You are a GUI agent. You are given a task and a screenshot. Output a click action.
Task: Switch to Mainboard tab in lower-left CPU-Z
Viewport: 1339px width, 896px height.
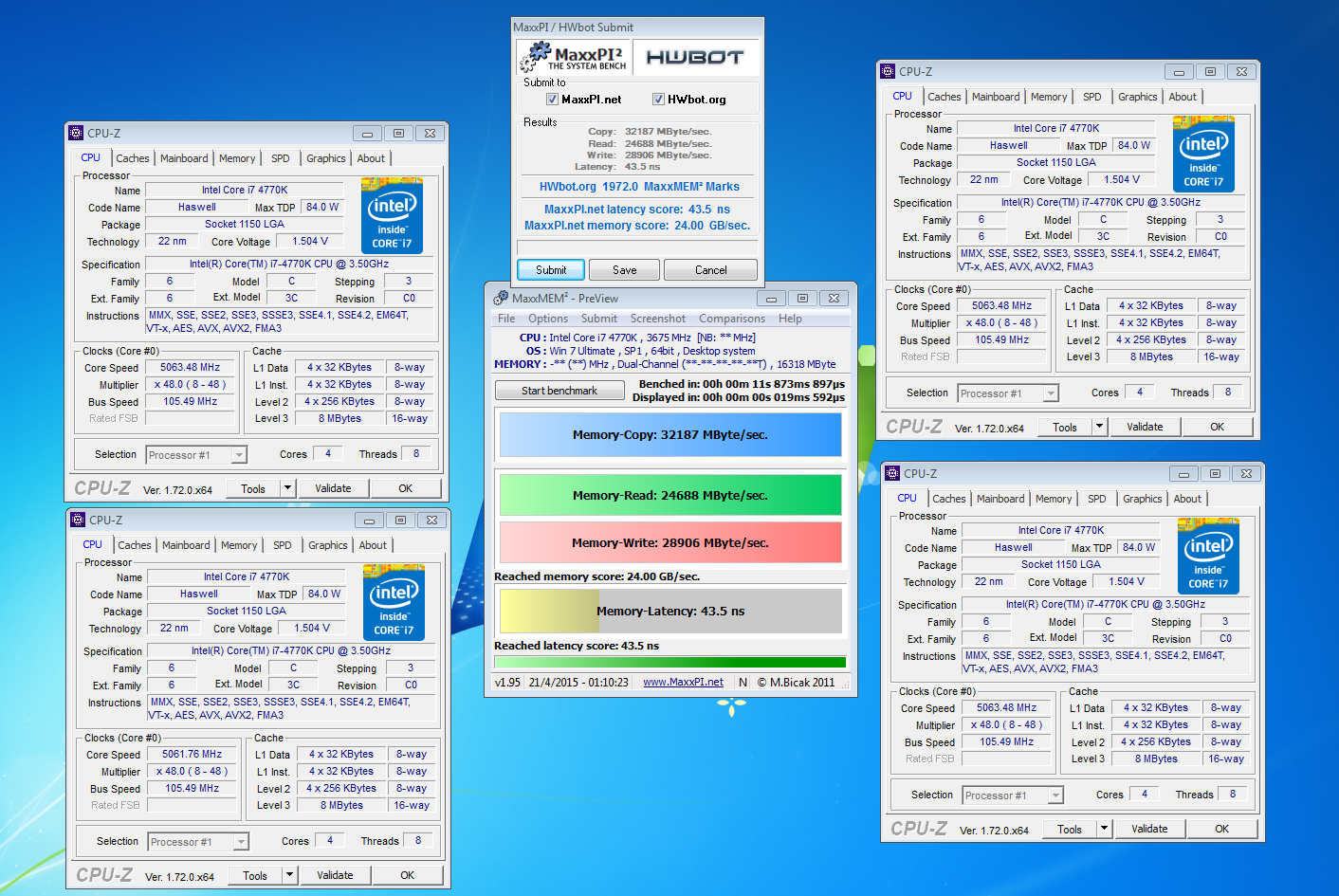(x=186, y=545)
